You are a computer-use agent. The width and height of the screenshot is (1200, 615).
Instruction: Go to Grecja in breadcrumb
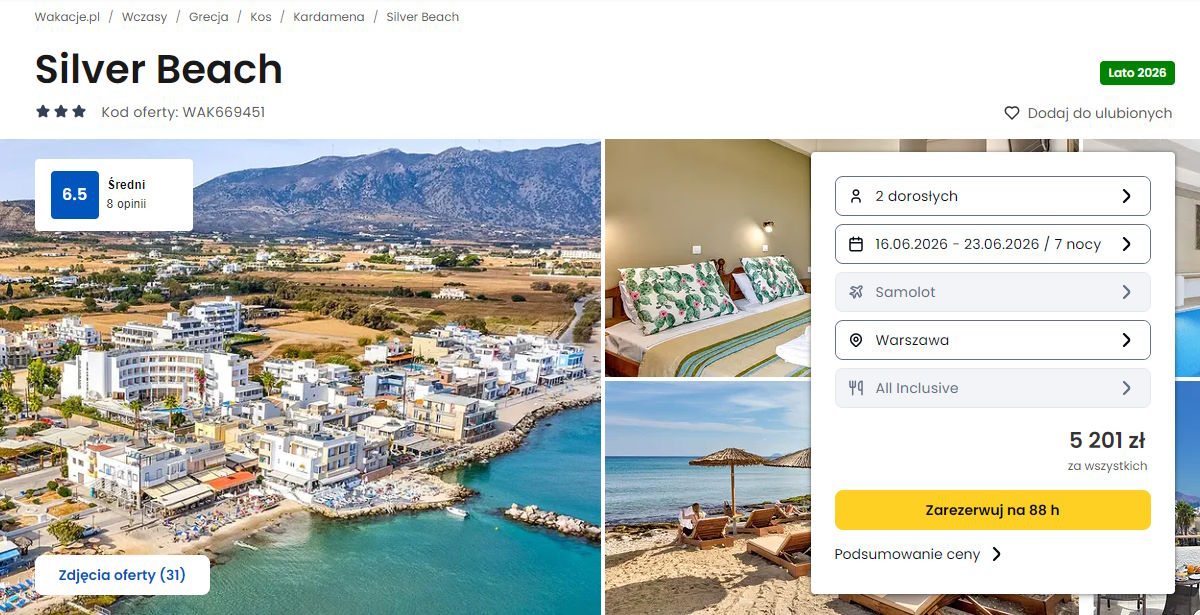(x=209, y=17)
